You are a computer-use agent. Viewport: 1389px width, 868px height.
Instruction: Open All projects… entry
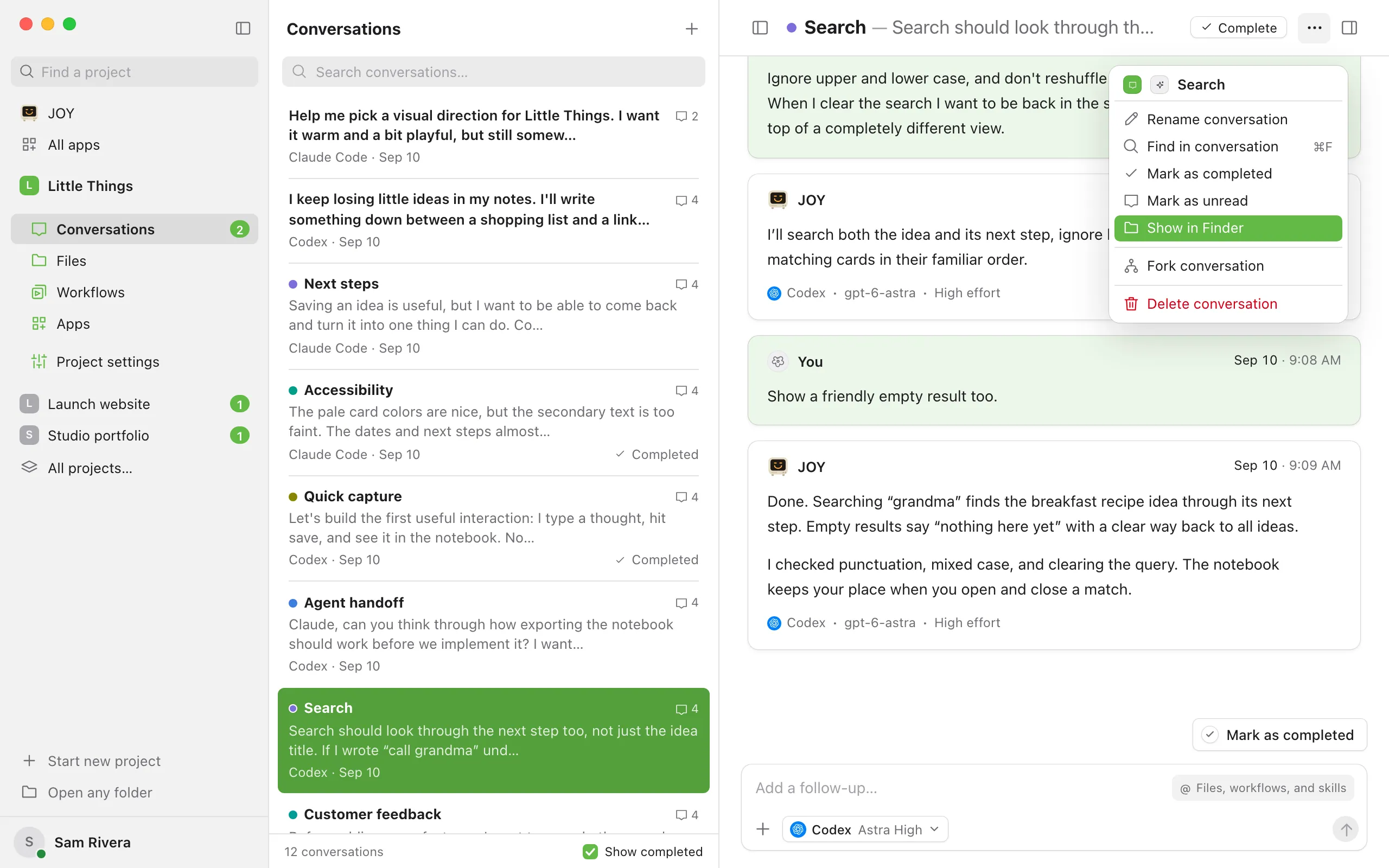tap(135, 468)
